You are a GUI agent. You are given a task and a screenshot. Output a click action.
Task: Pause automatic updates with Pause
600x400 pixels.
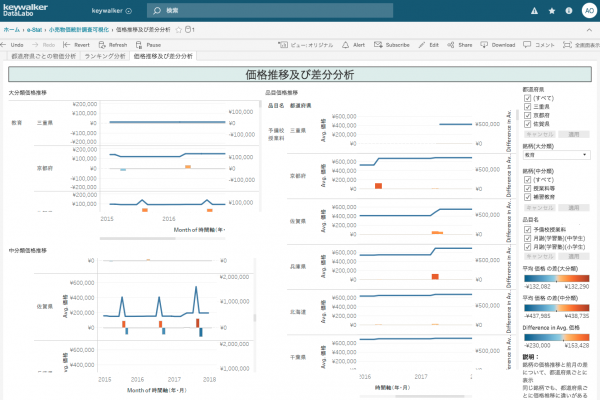coord(148,45)
